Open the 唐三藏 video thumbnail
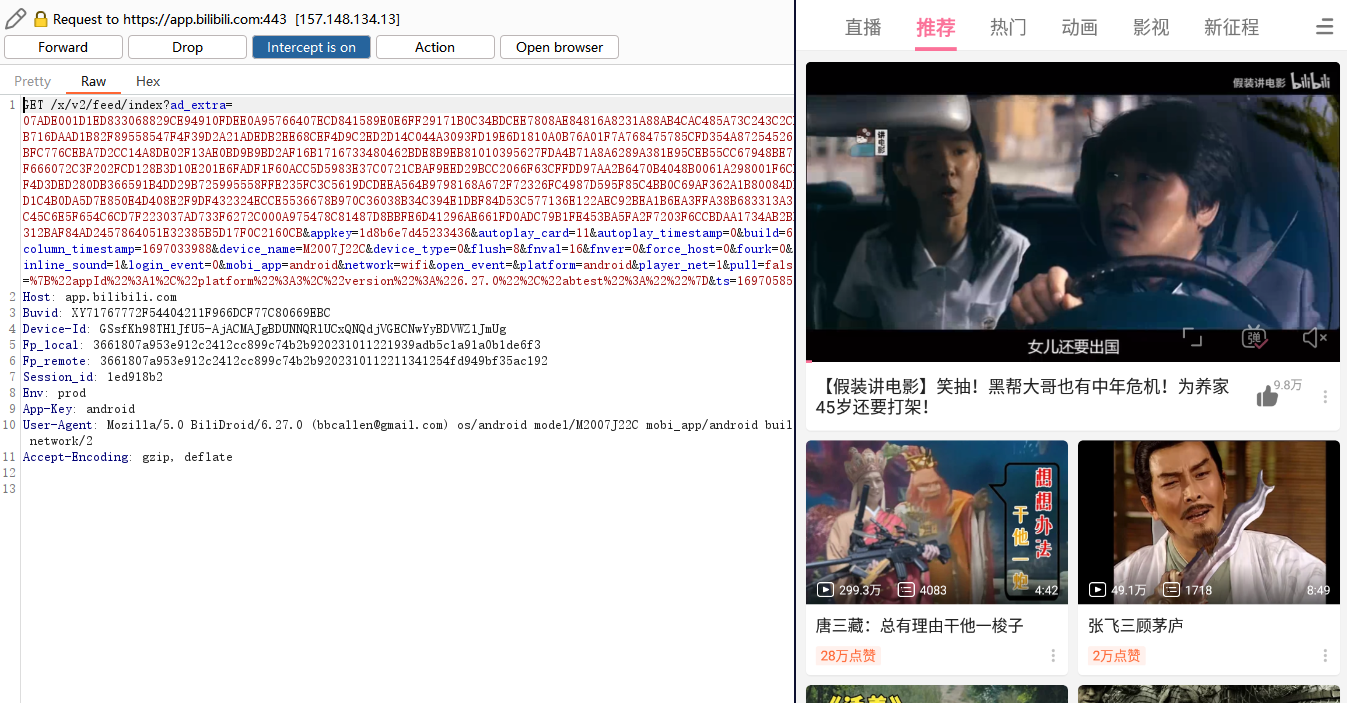Image resolution: width=1347 pixels, height=703 pixels. coord(937,522)
